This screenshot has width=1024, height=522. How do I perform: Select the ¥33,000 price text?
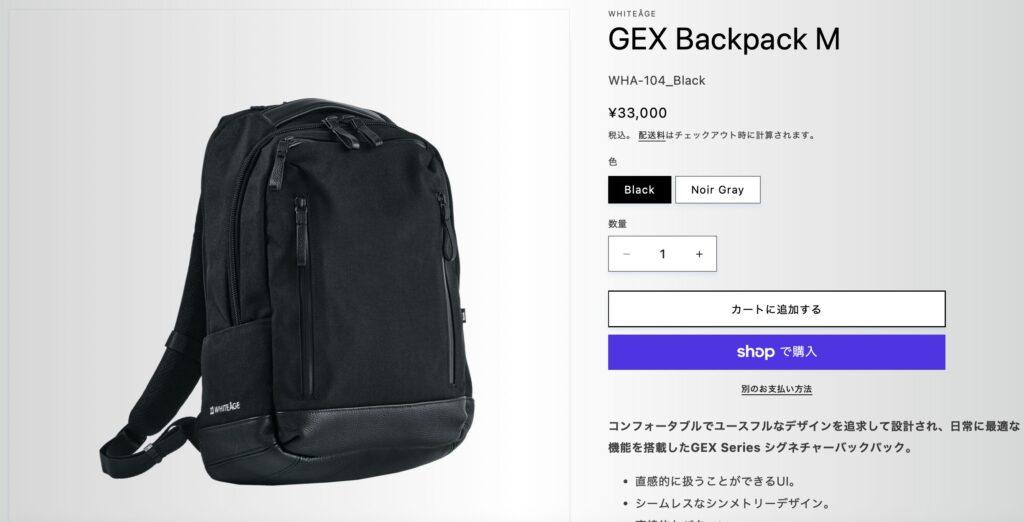(637, 113)
